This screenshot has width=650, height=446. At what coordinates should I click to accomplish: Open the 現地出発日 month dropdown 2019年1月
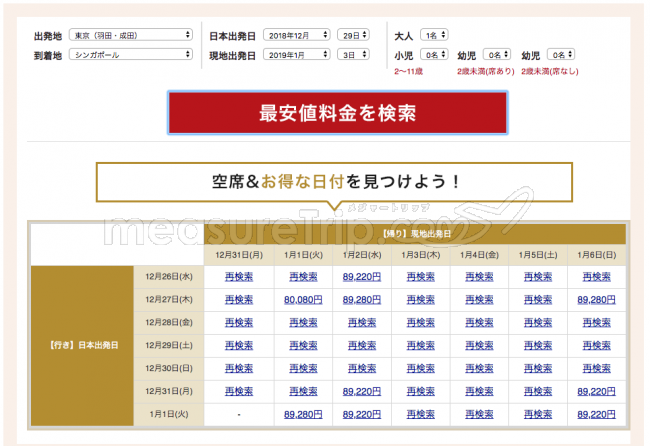tap(296, 54)
